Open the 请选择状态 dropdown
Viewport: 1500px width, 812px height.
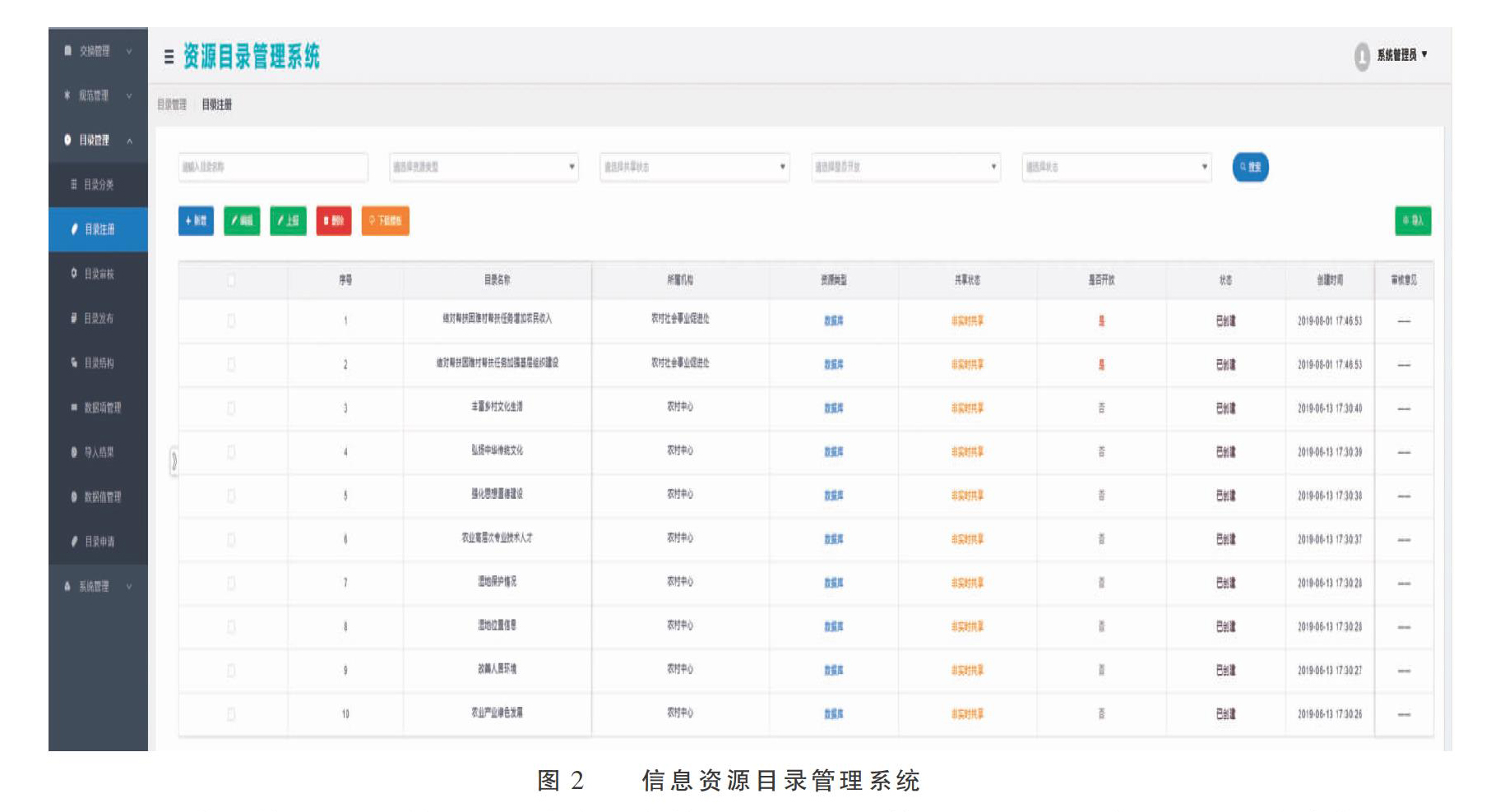pyautogui.click(x=1117, y=167)
